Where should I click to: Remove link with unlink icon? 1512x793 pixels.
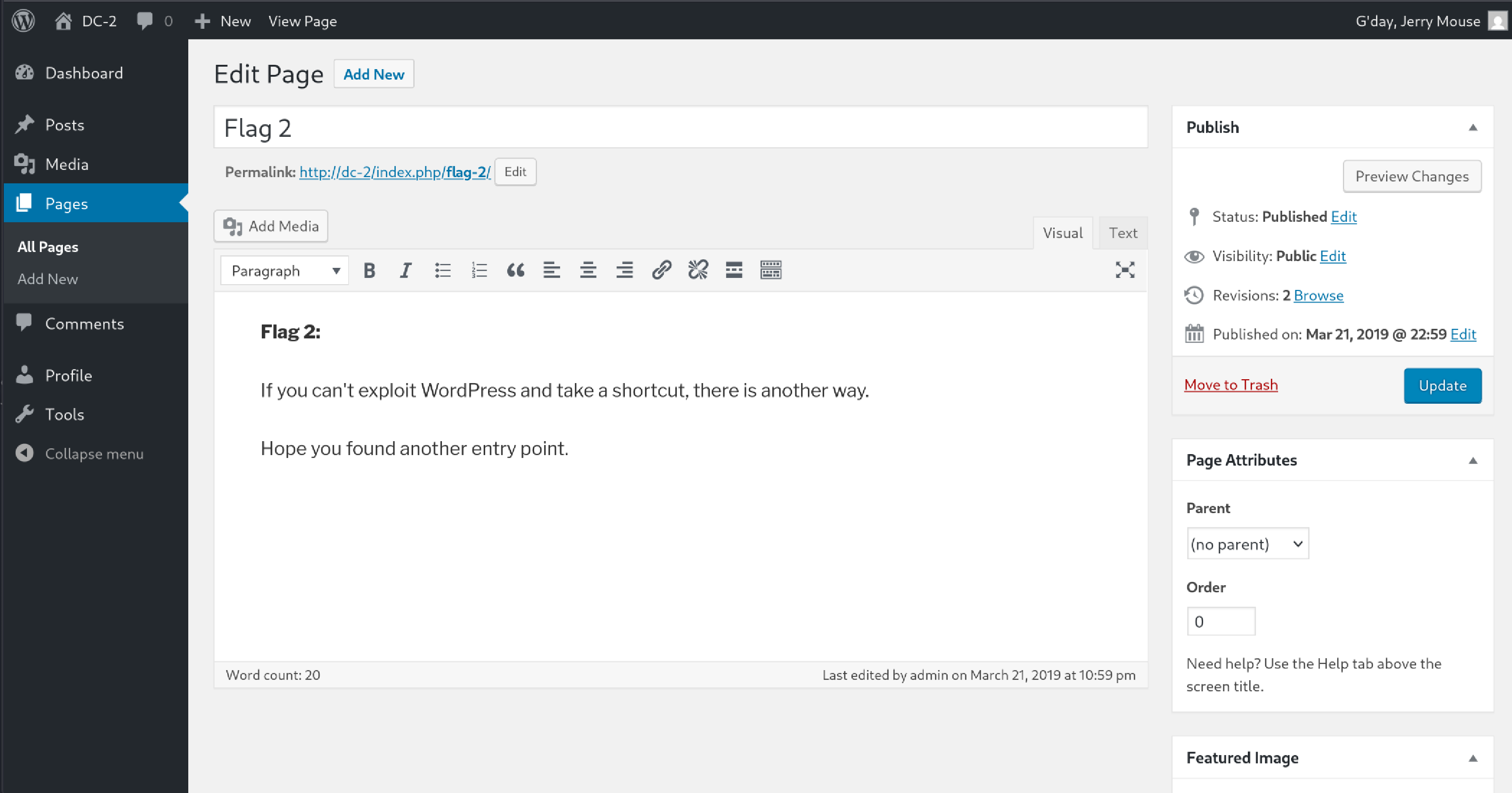[x=698, y=270]
